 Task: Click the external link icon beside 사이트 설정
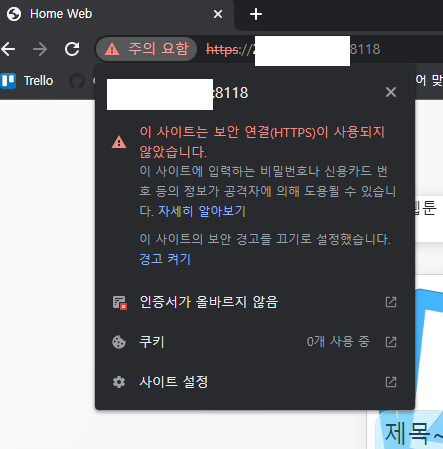(391, 382)
